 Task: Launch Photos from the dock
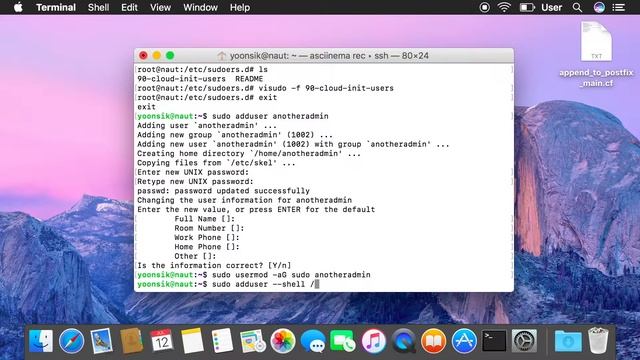tap(283, 340)
